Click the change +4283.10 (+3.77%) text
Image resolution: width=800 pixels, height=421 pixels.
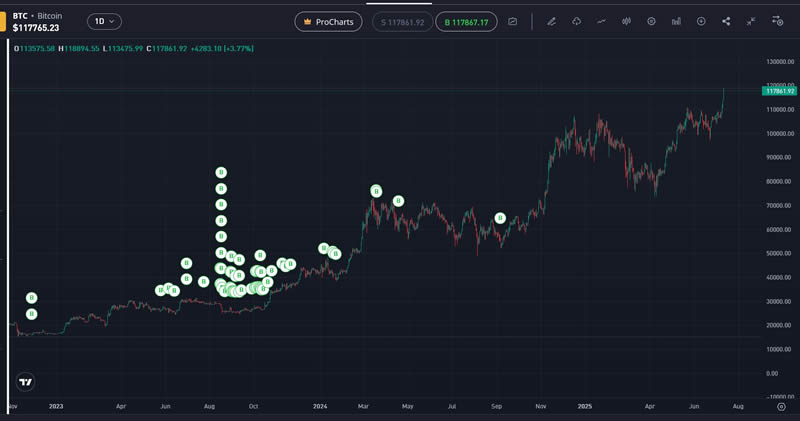(222, 48)
